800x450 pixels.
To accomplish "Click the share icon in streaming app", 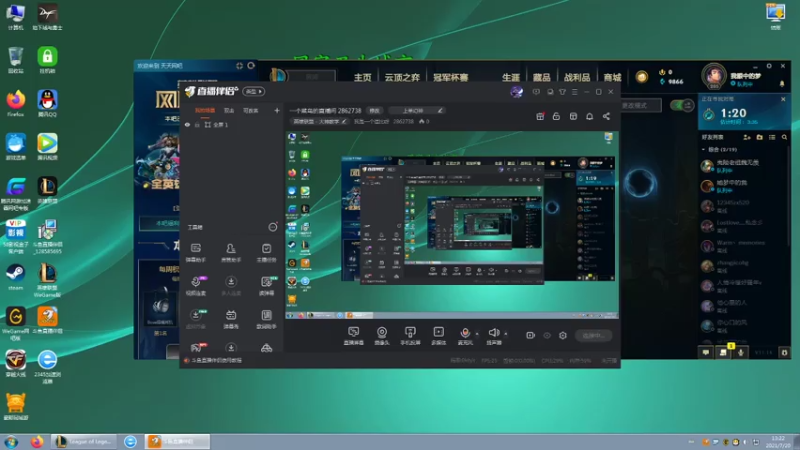I will pos(606,116).
